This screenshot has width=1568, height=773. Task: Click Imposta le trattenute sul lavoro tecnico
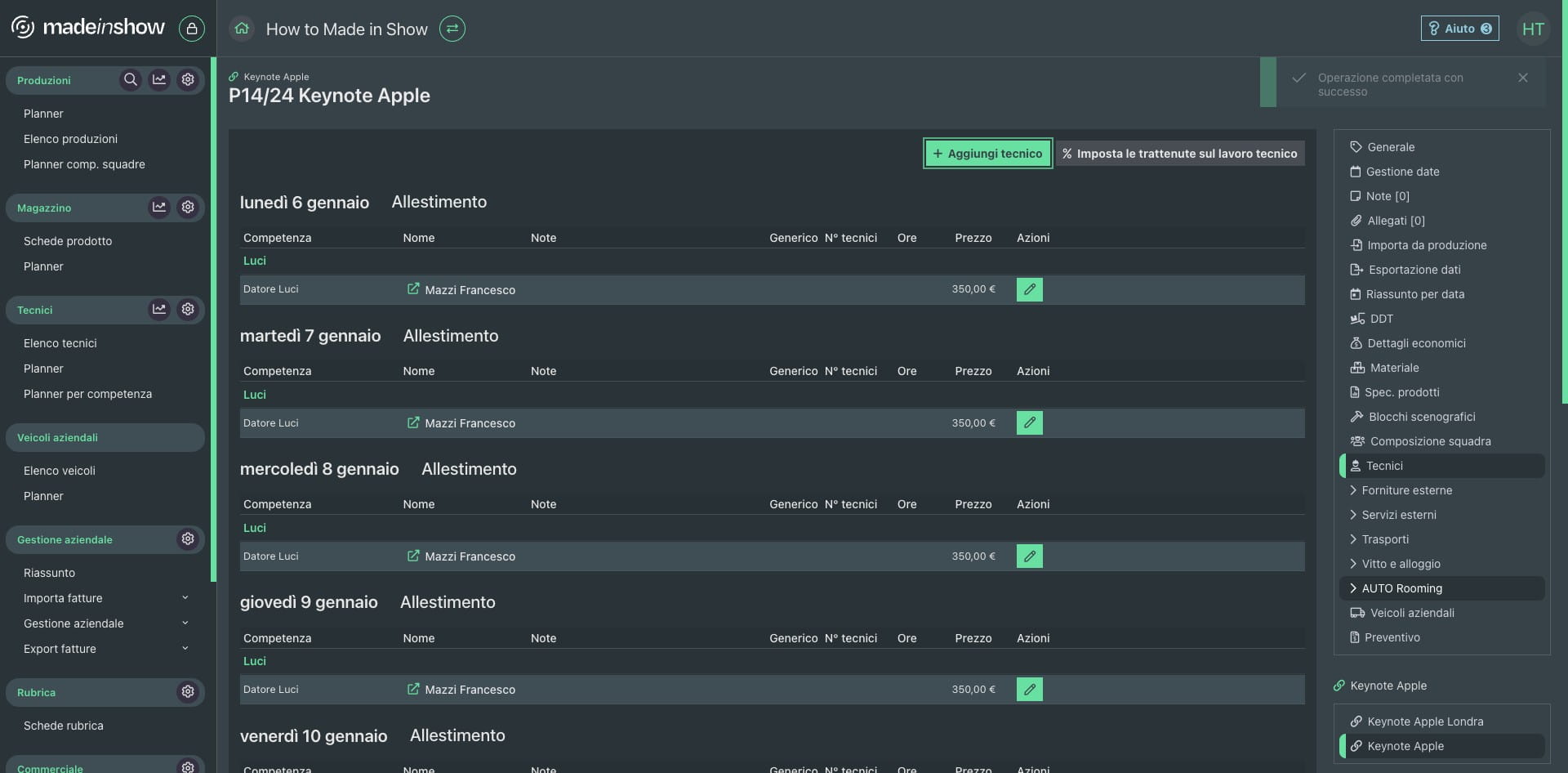[x=1180, y=153]
